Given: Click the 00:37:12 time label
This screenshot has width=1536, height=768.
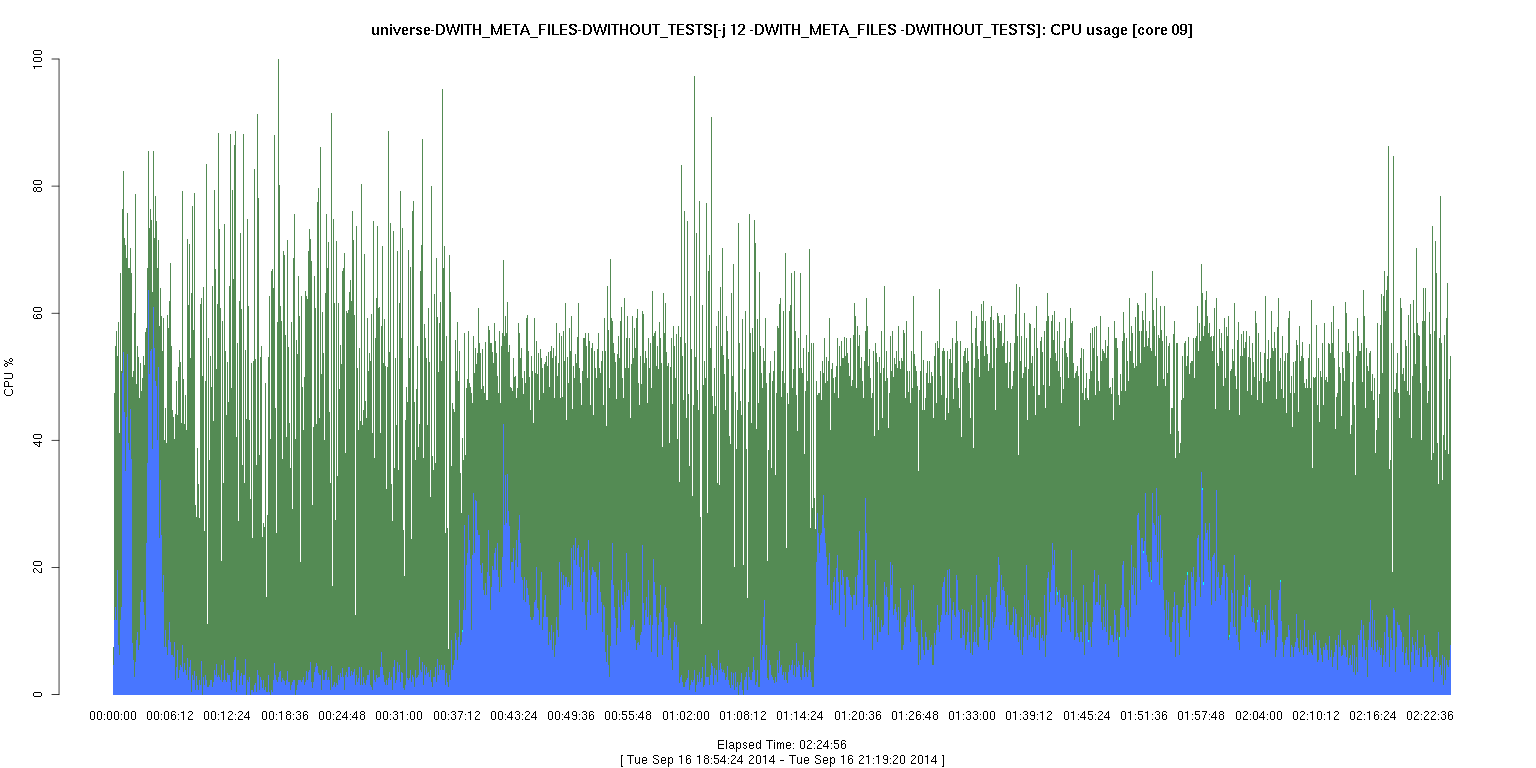Looking at the screenshot, I should point(457,716).
